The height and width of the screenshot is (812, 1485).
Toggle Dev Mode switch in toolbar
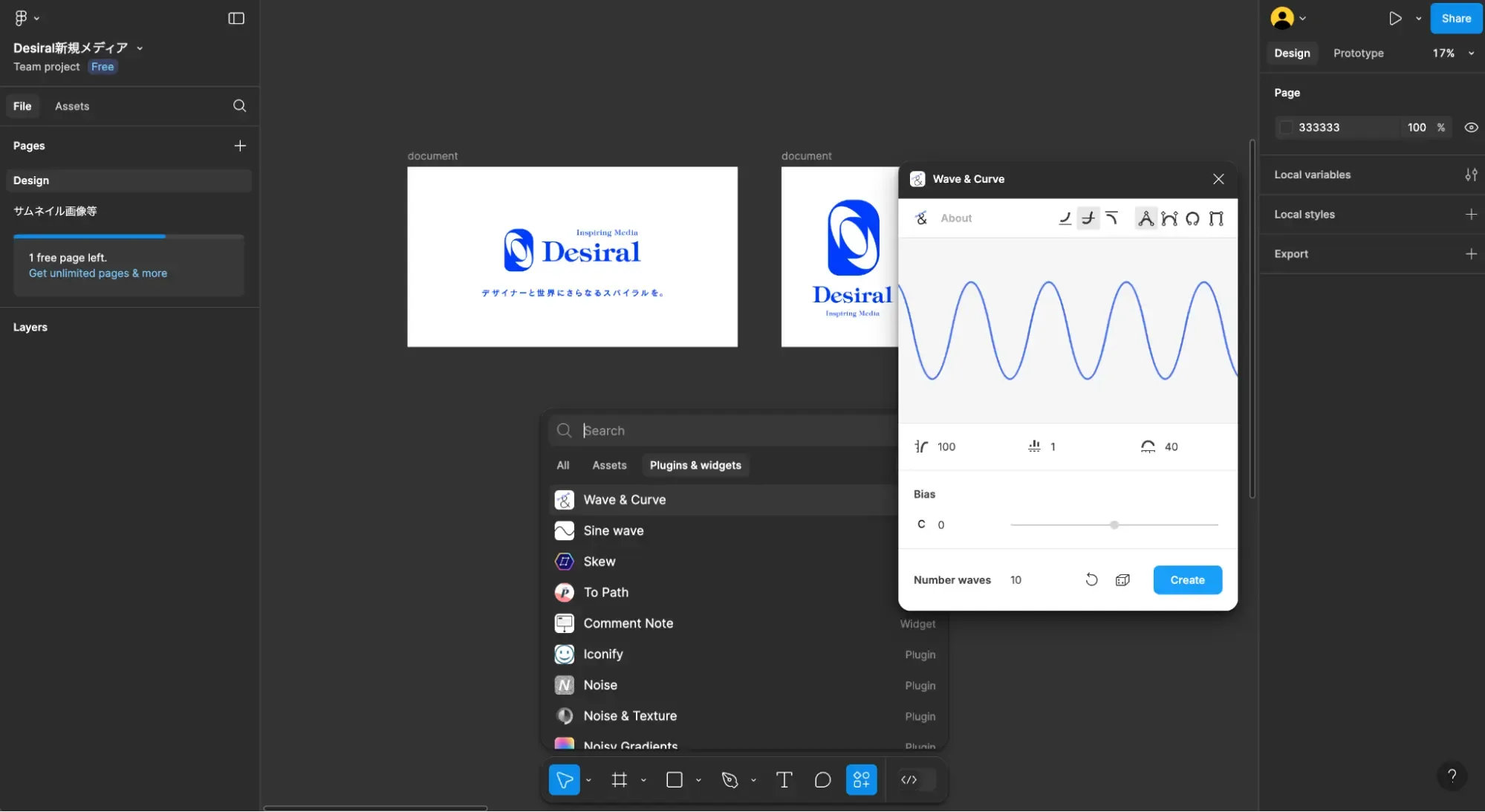[917, 779]
